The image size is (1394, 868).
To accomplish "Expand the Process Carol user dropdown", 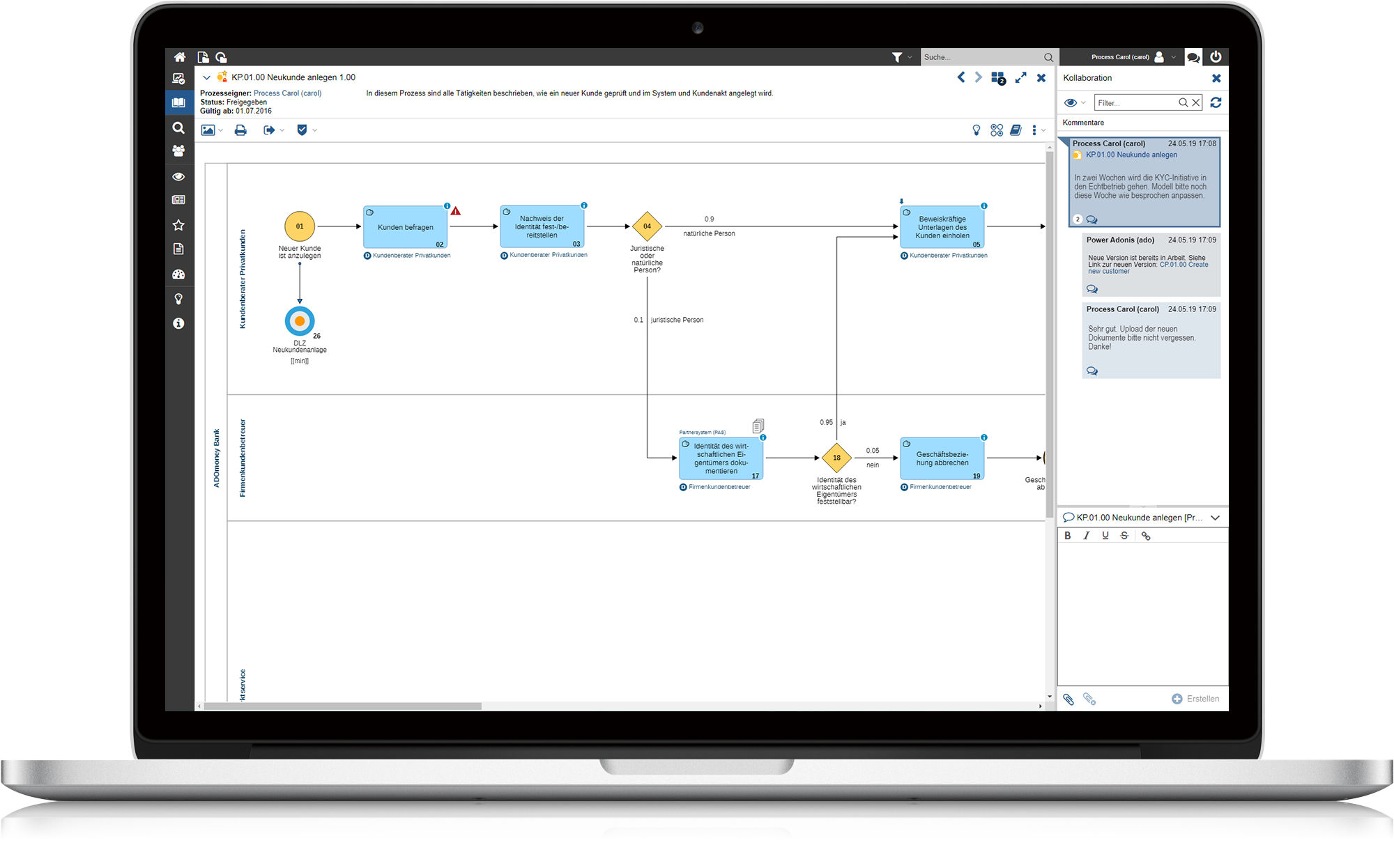I will (1174, 57).
